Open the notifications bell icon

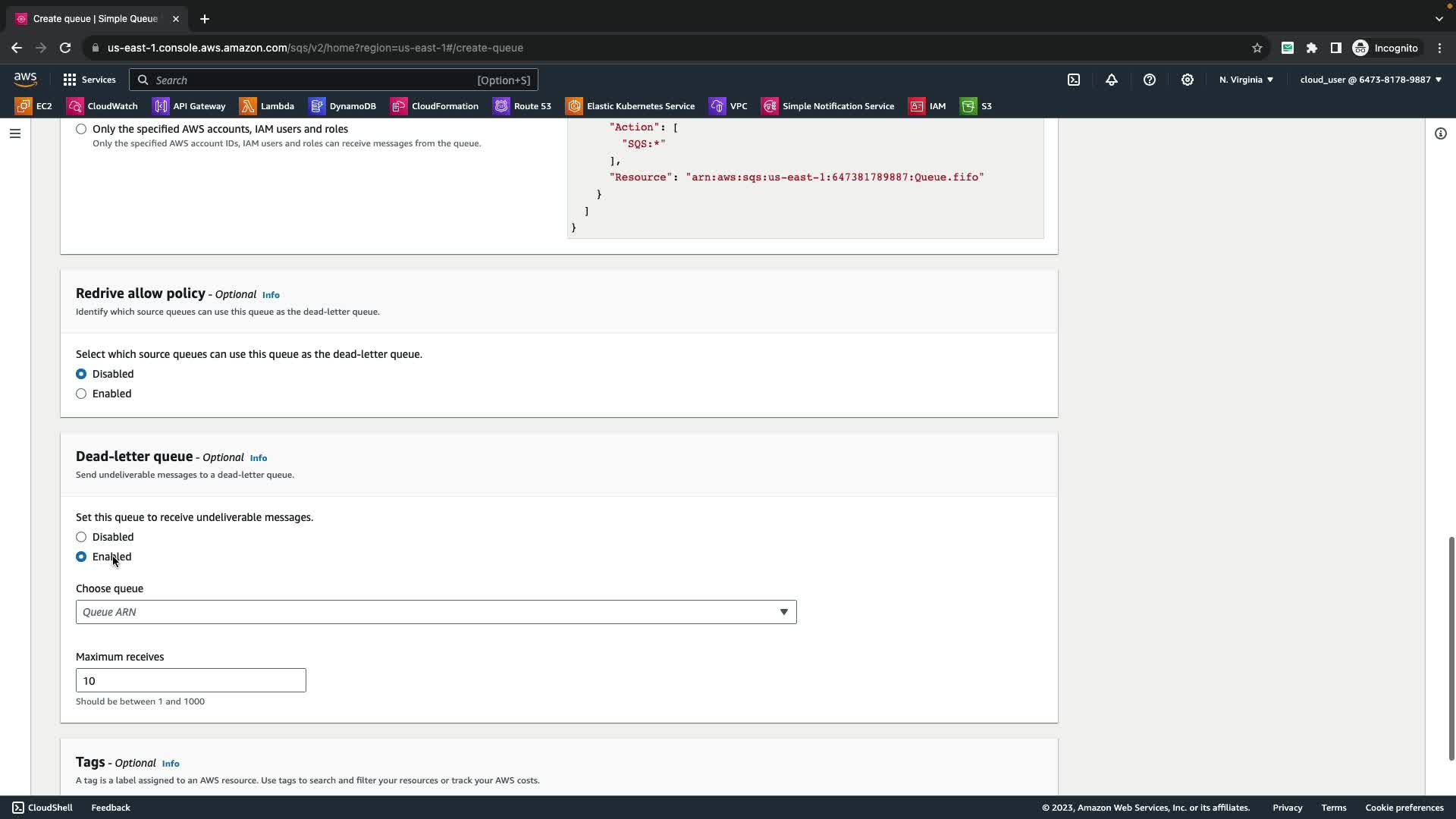pos(1112,80)
